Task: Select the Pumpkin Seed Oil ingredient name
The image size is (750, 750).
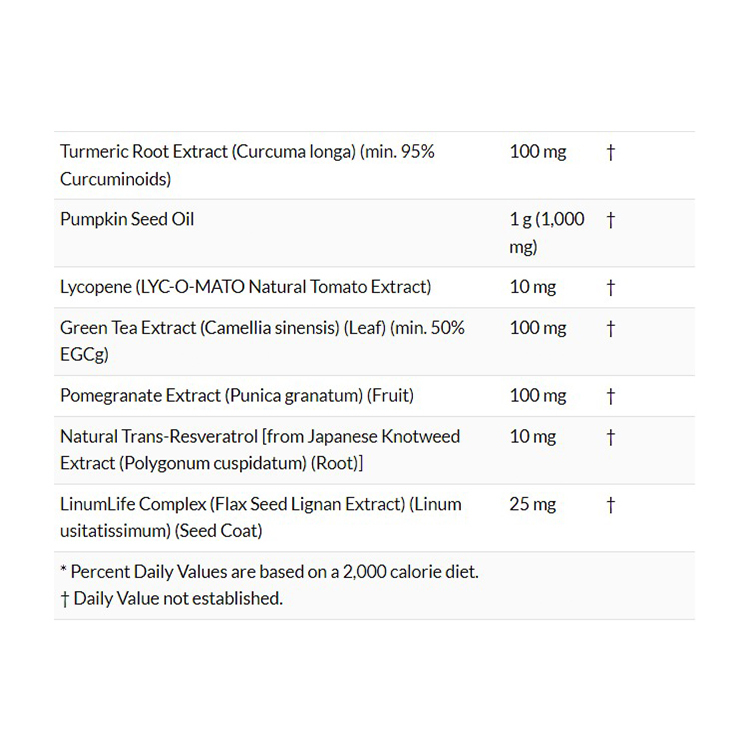Action: coord(127,219)
